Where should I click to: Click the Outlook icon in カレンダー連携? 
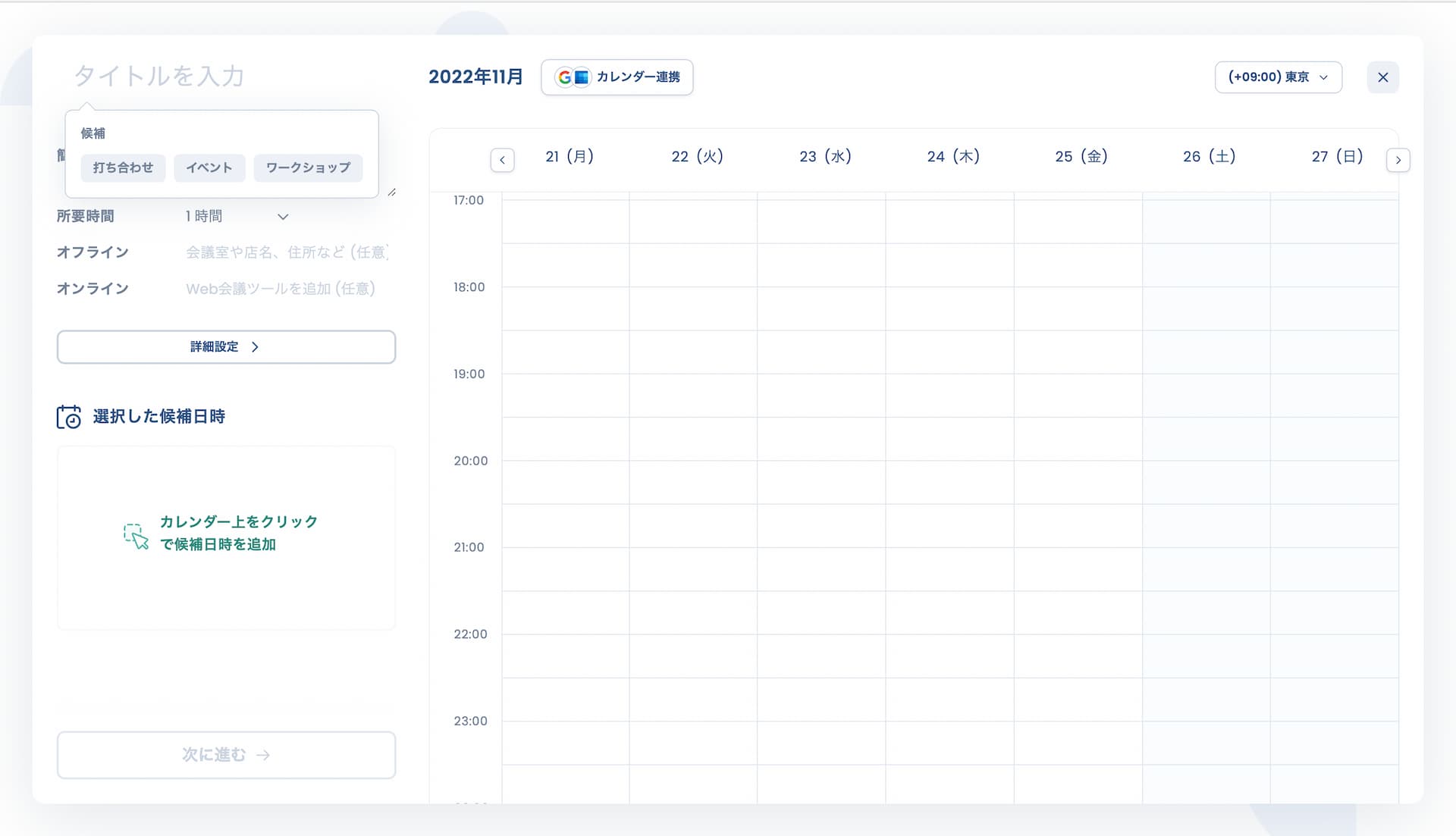[x=582, y=77]
